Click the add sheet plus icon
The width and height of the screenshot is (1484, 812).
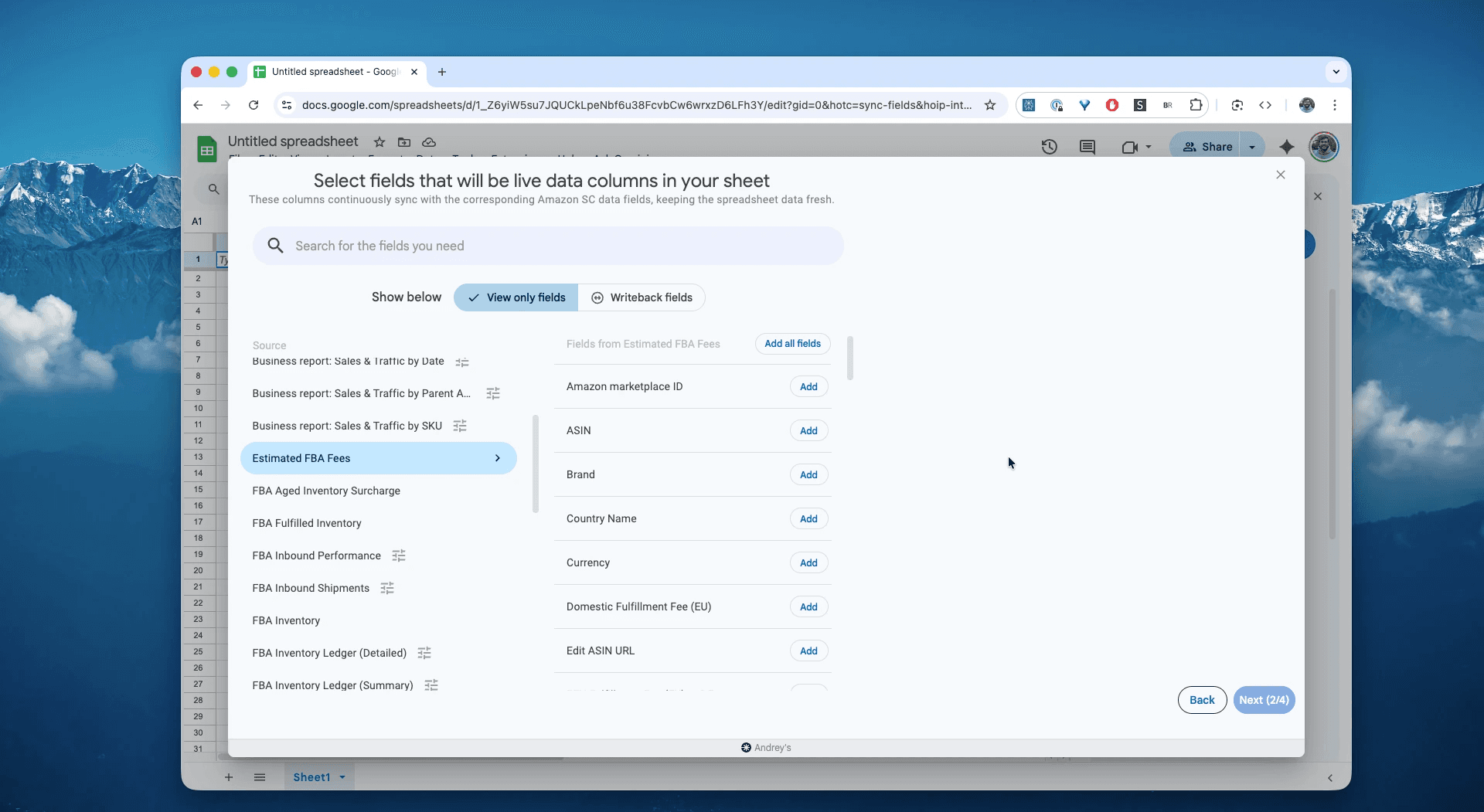tap(229, 777)
